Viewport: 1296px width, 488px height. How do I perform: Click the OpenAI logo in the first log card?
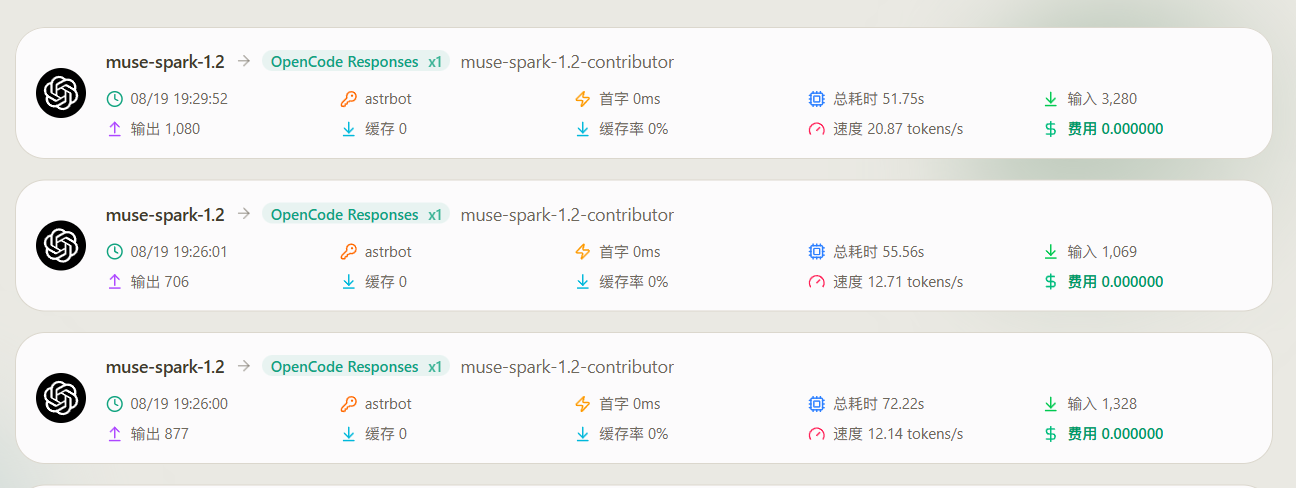point(61,93)
